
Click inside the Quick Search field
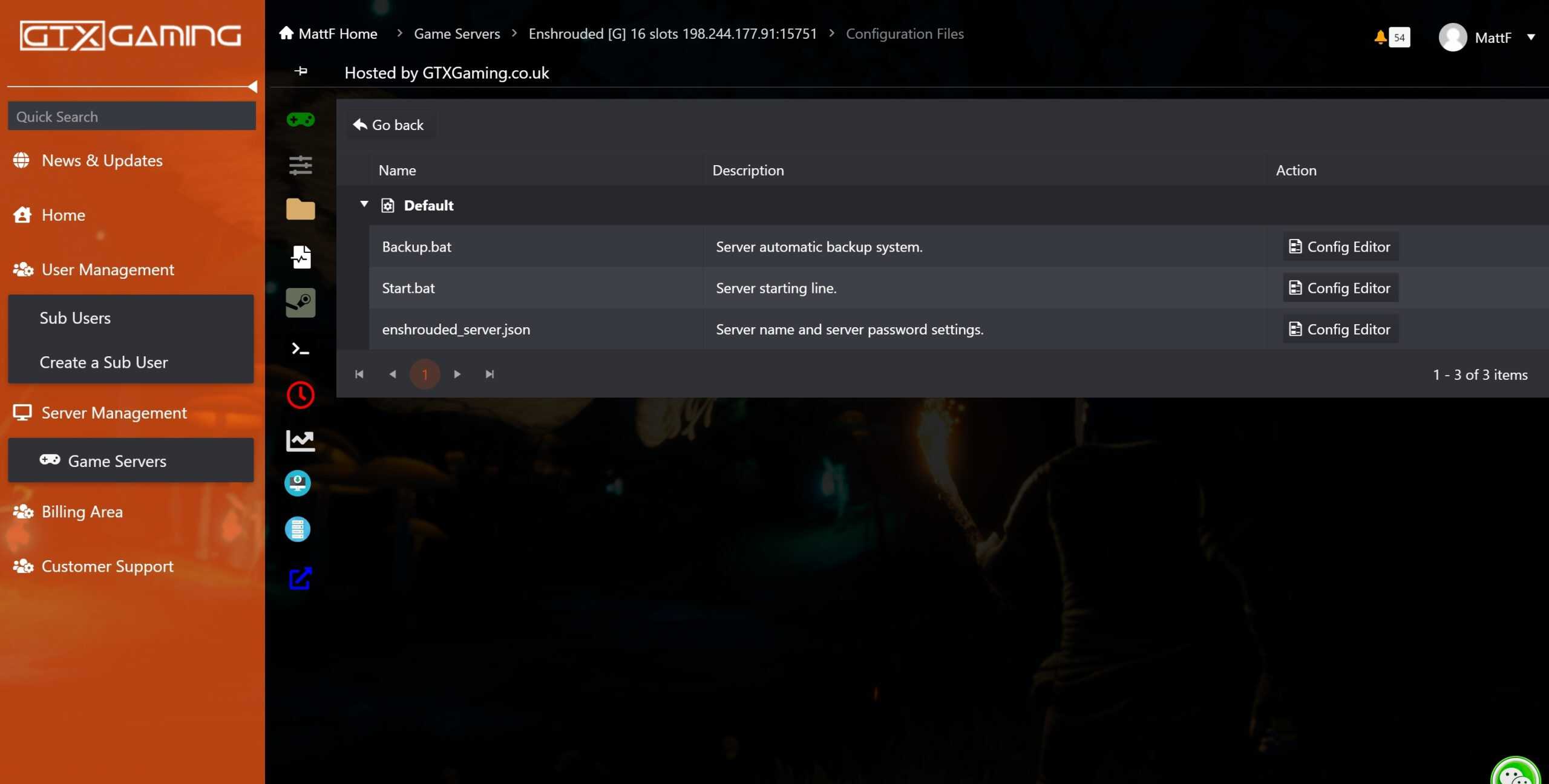(x=131, y=116)
